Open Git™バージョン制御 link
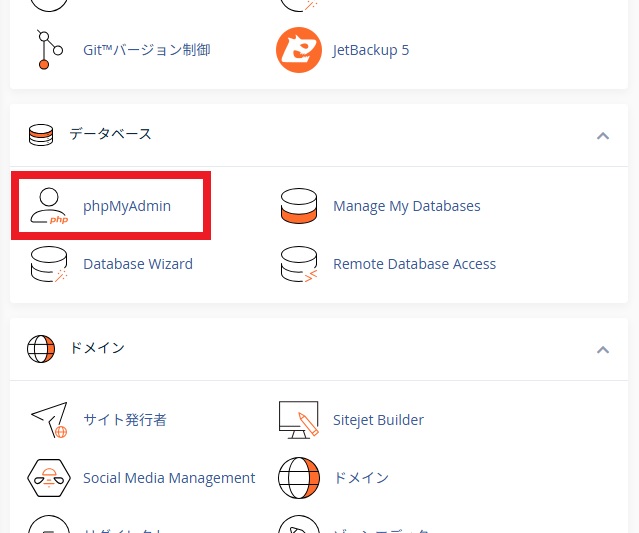This screenshot has width=639, height=533. point(147,50)
